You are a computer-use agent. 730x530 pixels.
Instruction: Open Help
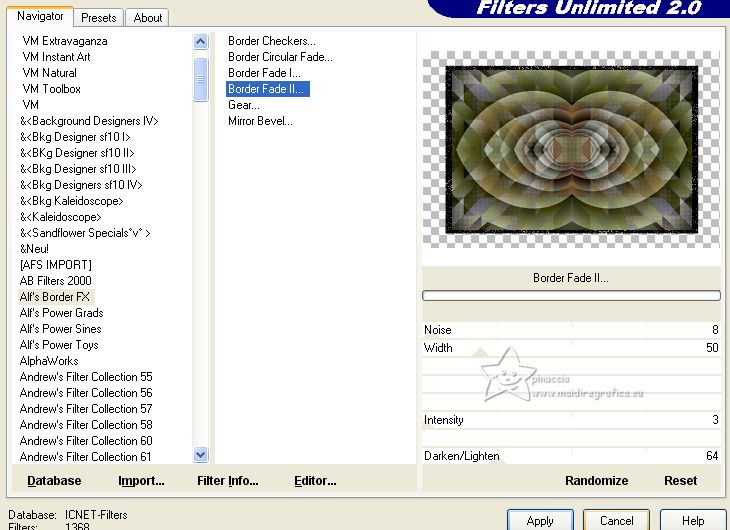pos(693,520)
